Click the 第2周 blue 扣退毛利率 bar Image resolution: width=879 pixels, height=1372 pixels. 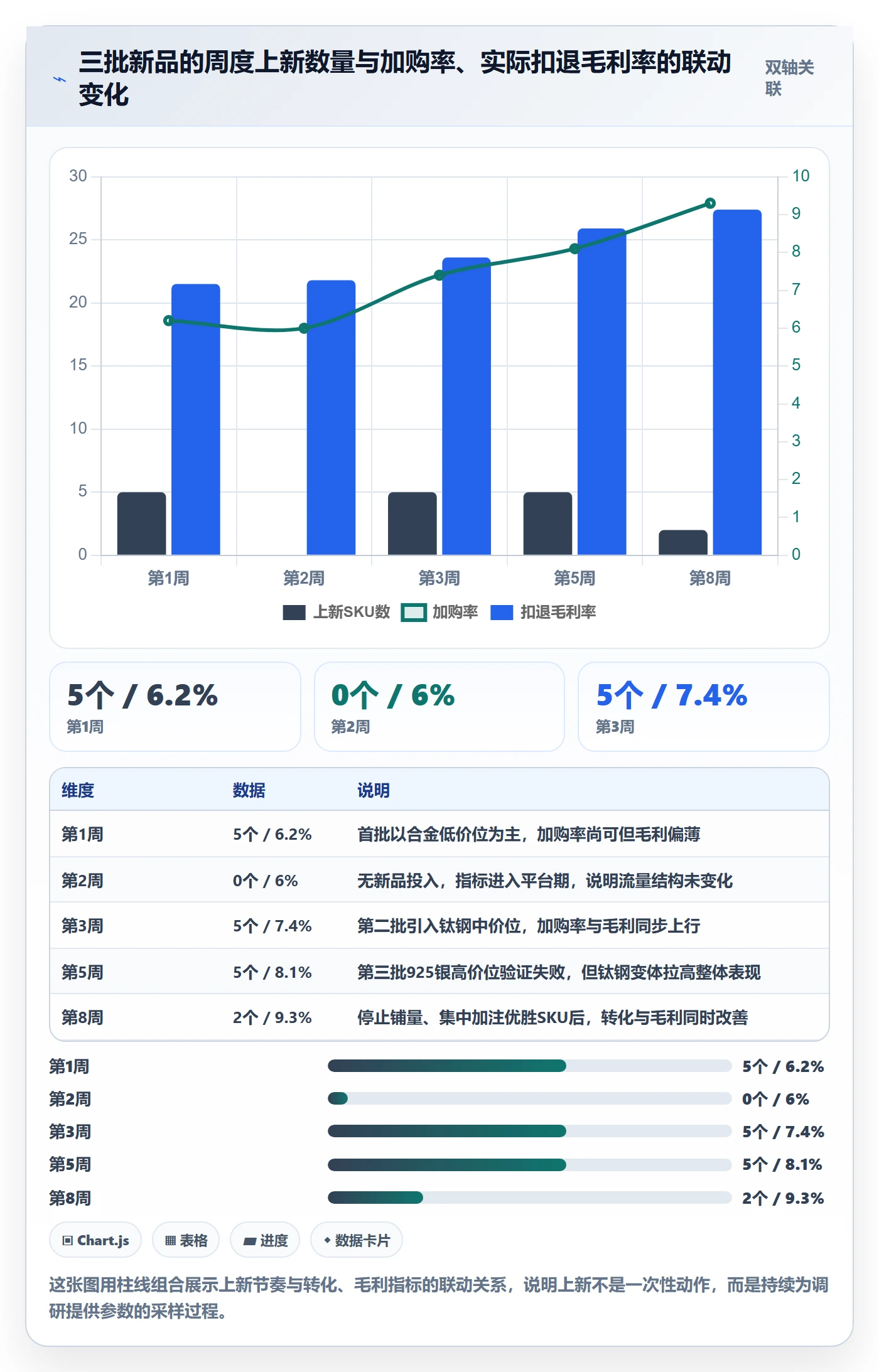331,417
